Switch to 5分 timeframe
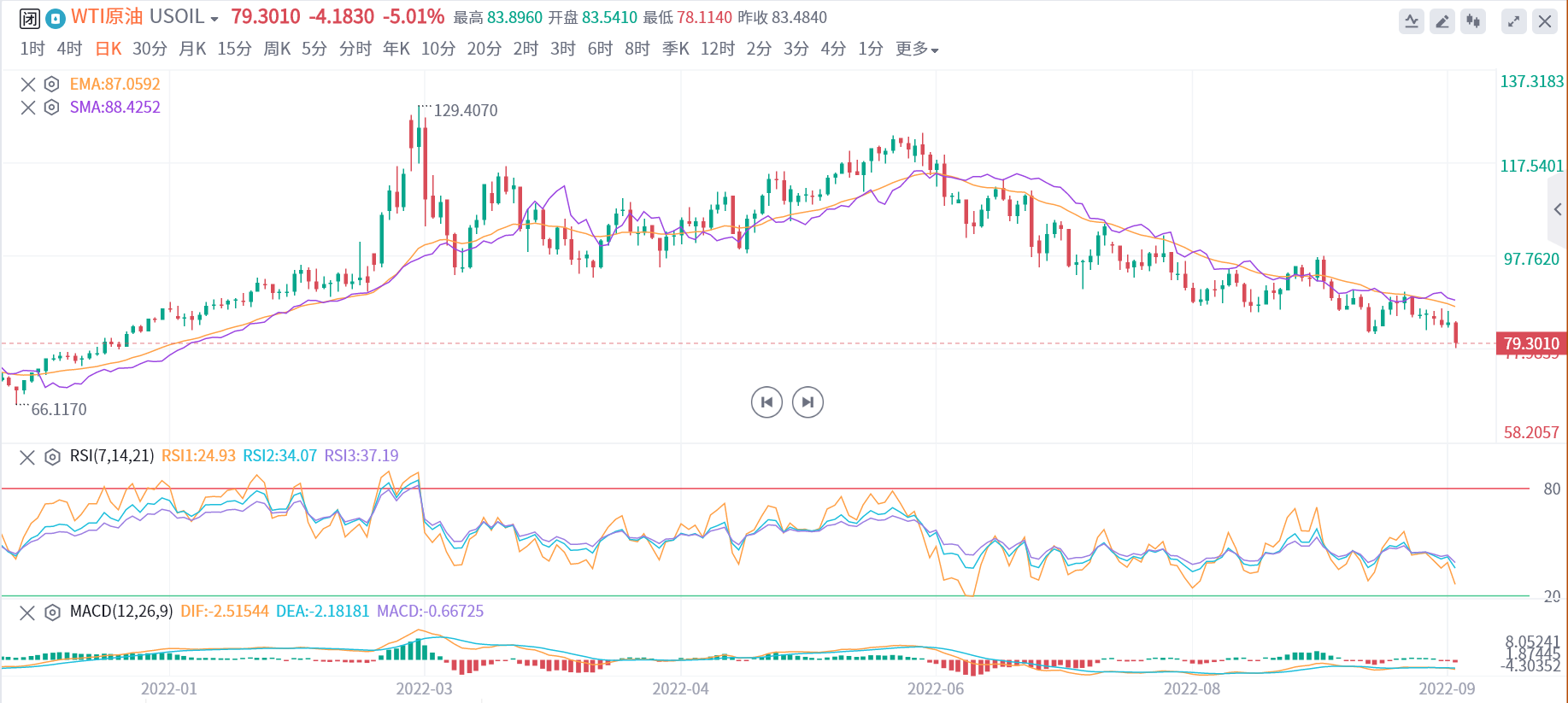 (x=314, y=49)
